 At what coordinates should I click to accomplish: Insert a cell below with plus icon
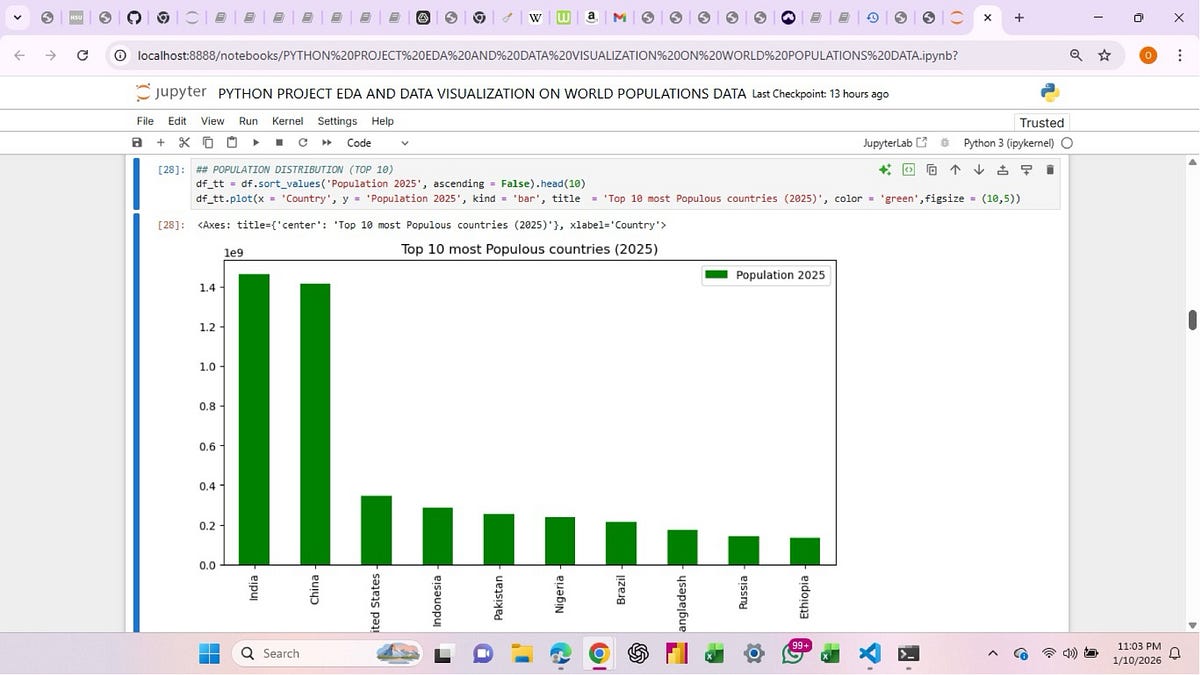(160, 143)
